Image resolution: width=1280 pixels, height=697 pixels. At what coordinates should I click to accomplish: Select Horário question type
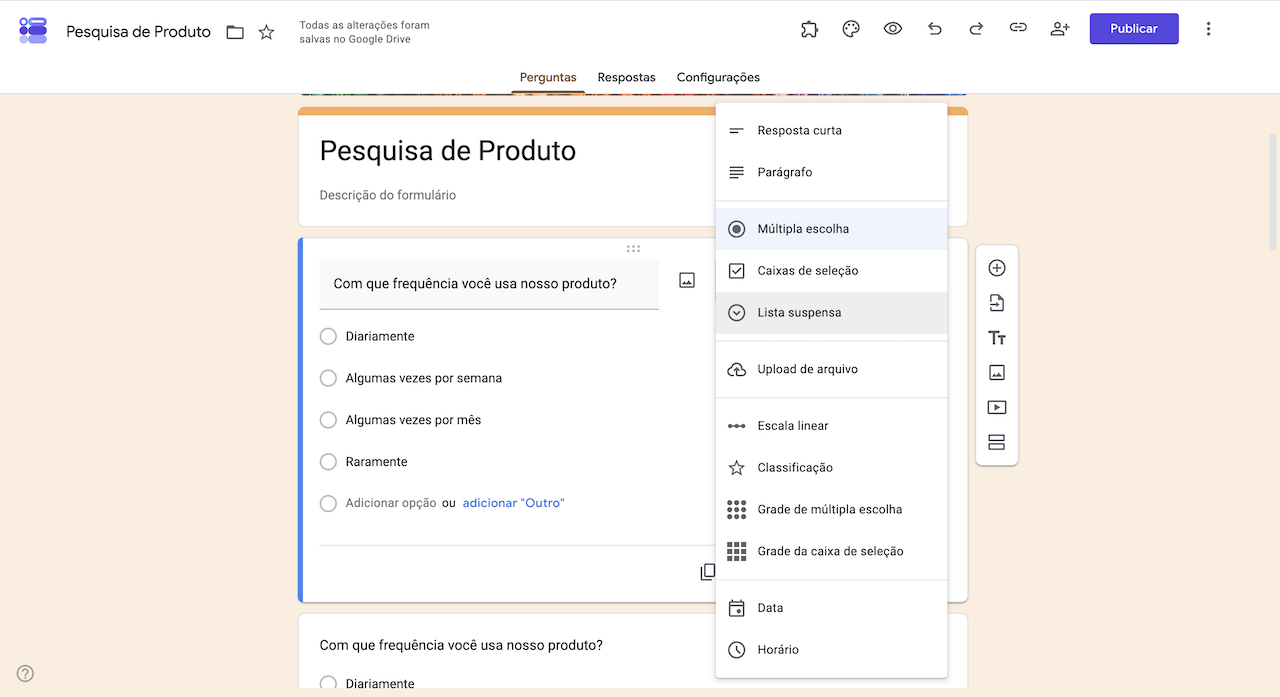(831, 650)
